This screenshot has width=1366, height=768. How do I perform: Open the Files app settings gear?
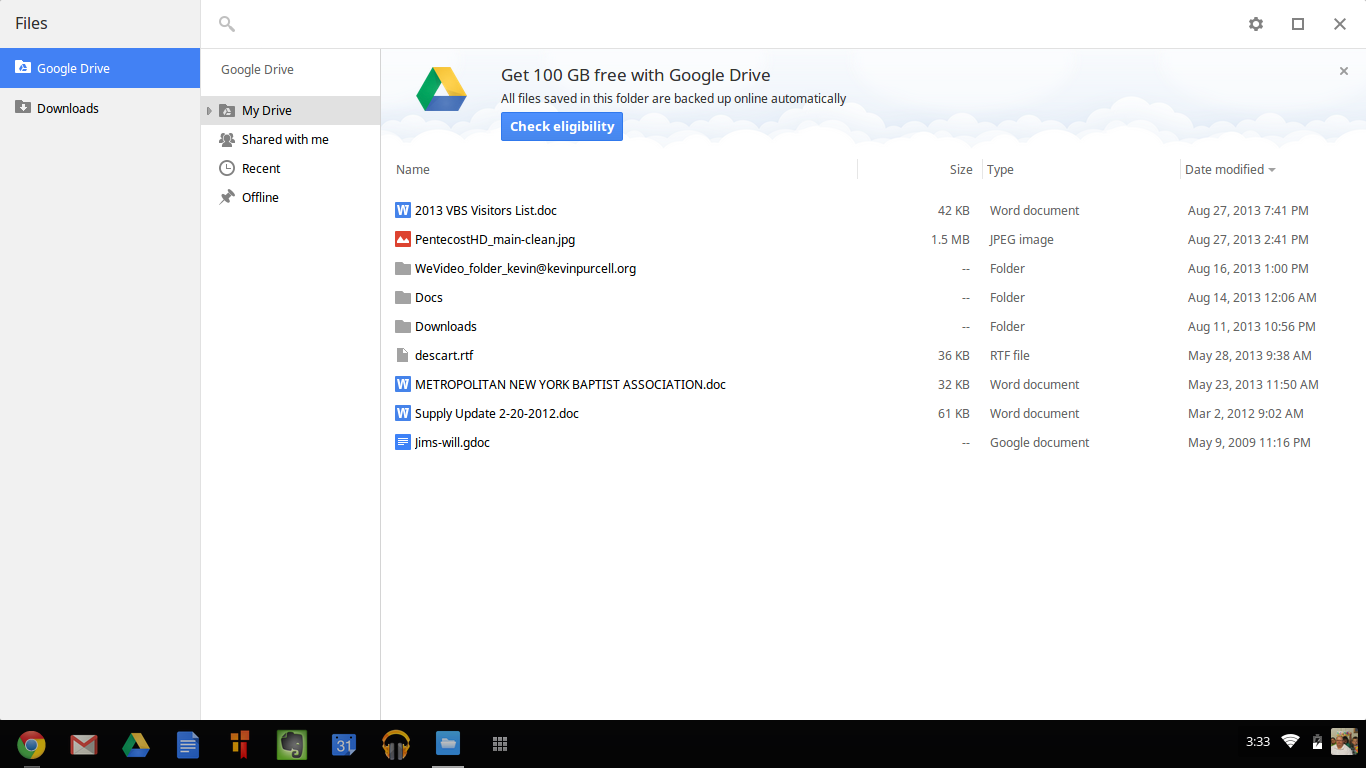(x=1255, y=23)
